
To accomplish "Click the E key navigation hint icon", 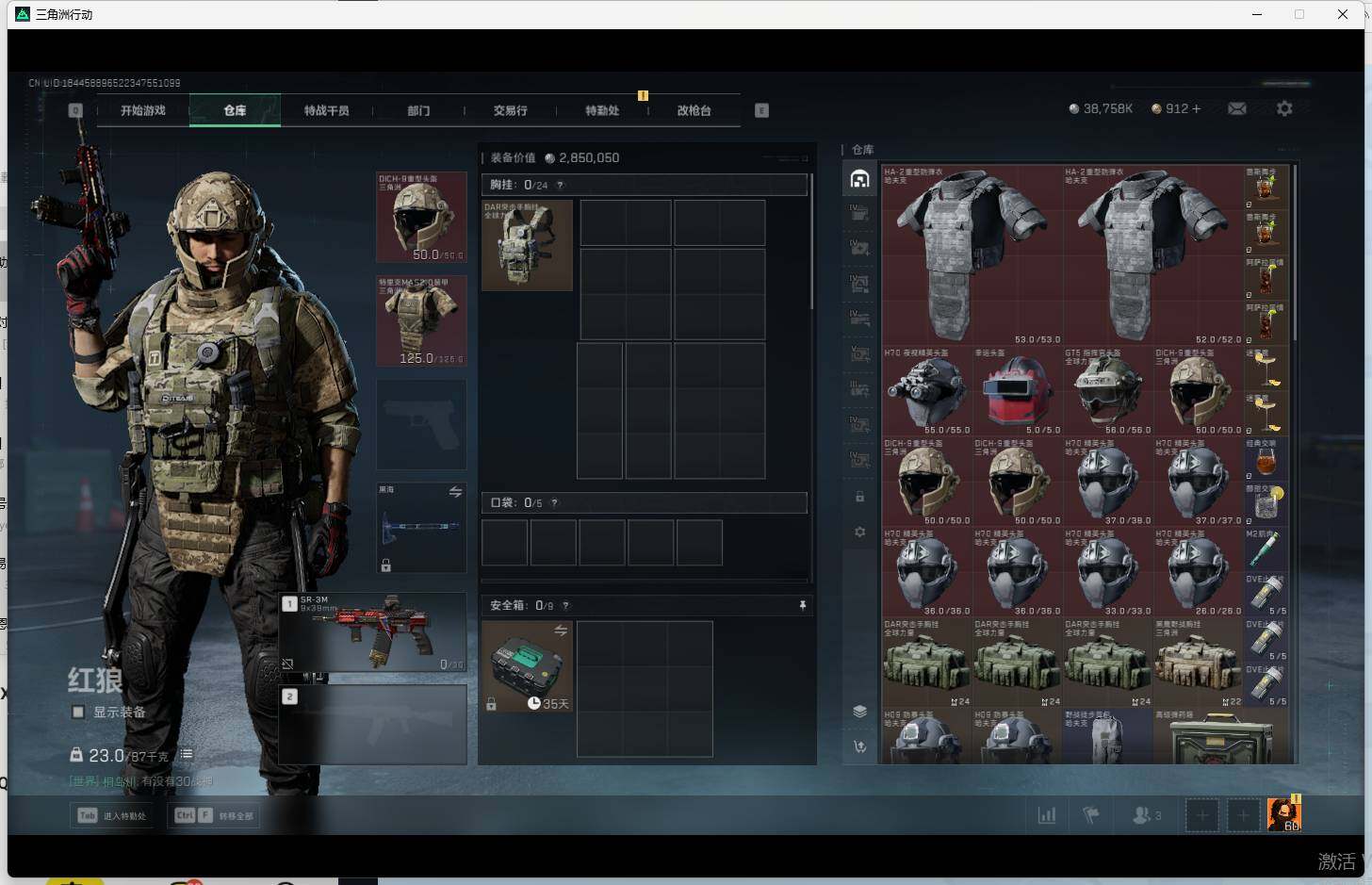I will tap(761, 110).
